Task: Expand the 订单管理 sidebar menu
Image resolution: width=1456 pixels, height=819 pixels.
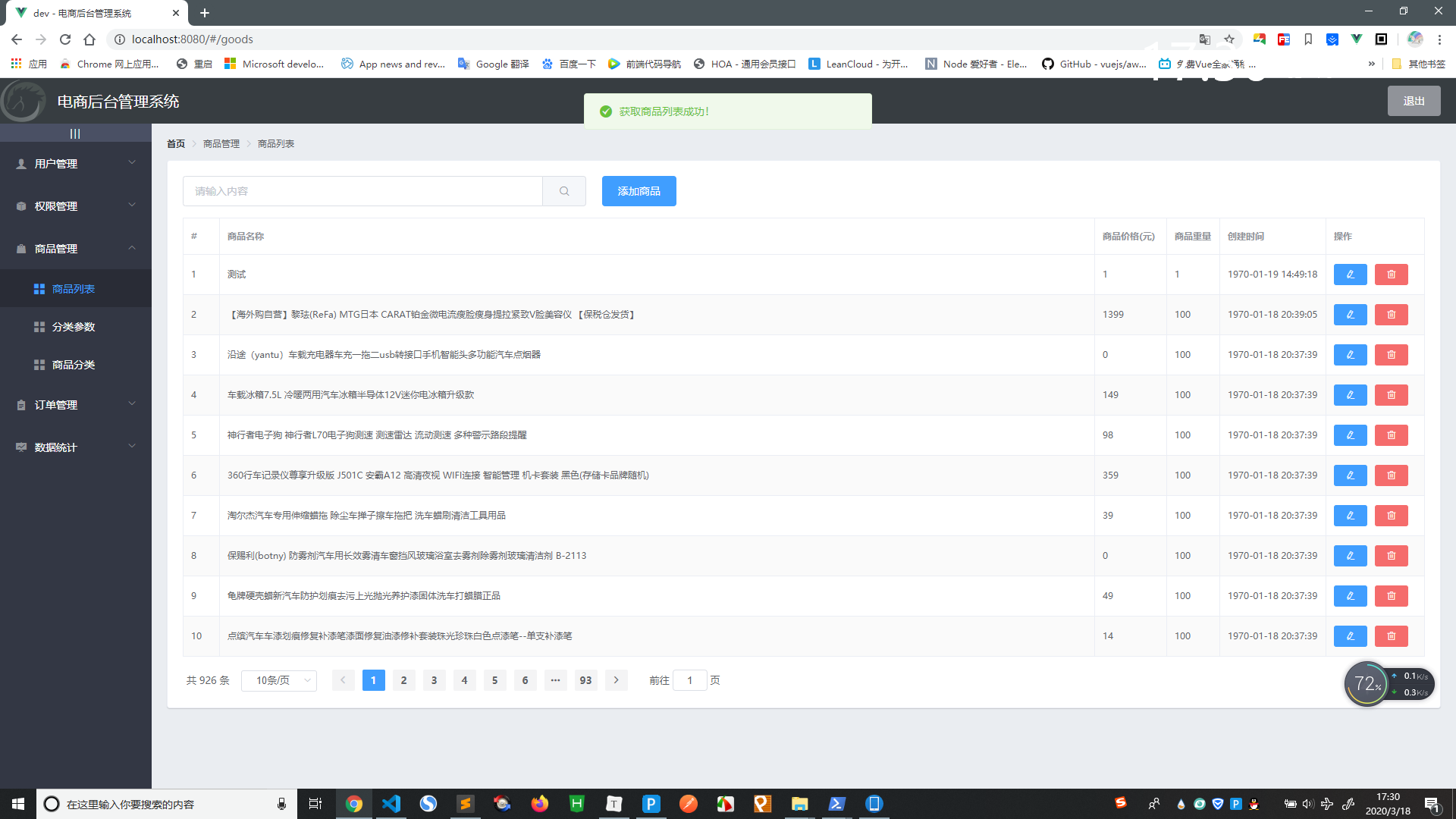Action: [x=76, y=405]
